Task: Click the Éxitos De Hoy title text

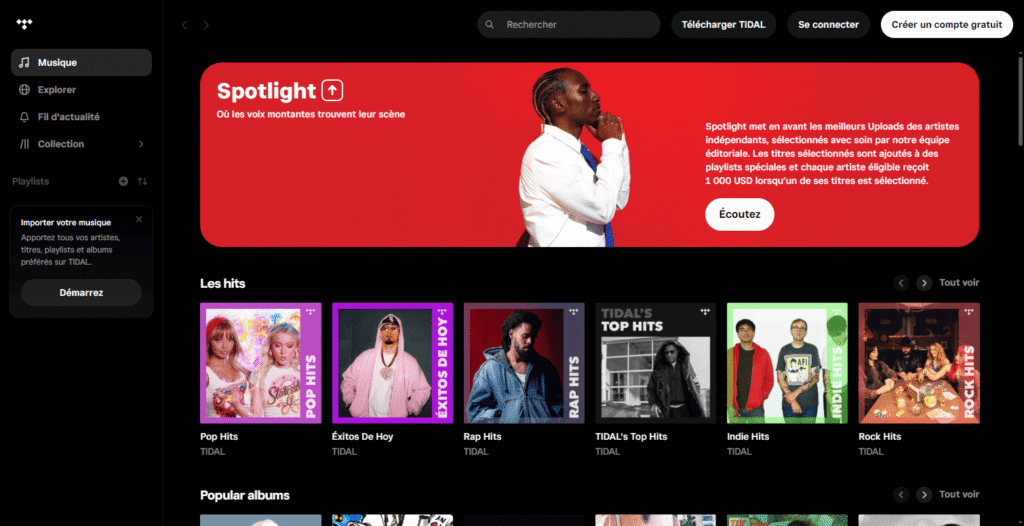Action: pos(362,436)
